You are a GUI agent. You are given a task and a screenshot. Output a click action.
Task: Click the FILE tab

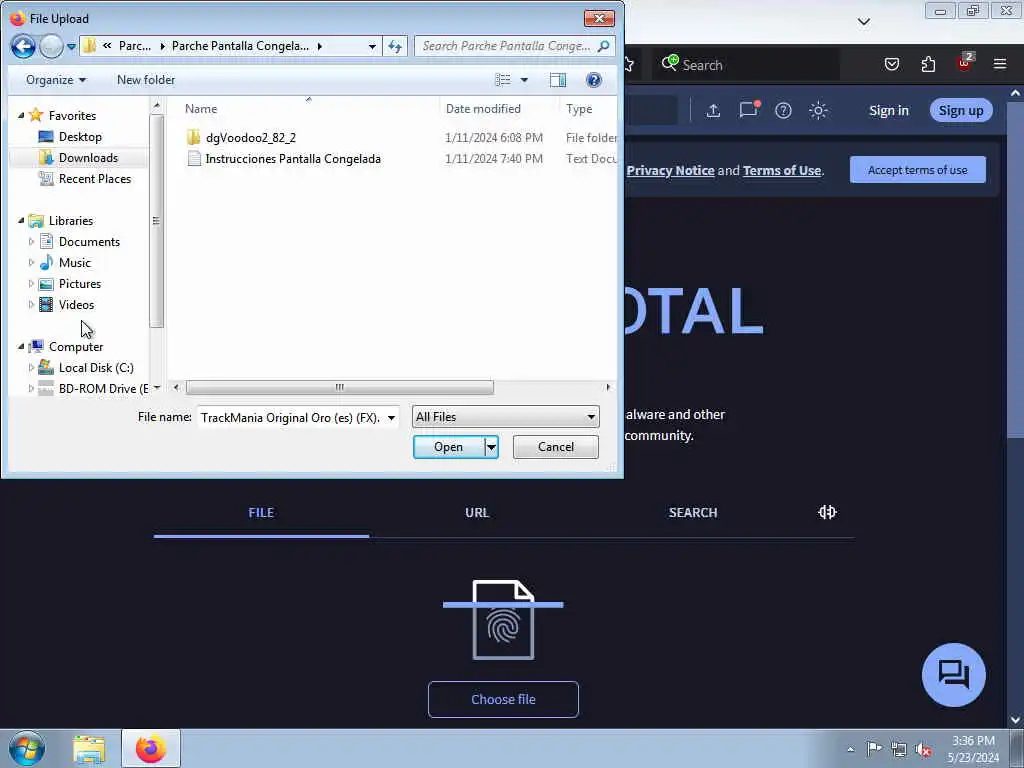(261, 513)
